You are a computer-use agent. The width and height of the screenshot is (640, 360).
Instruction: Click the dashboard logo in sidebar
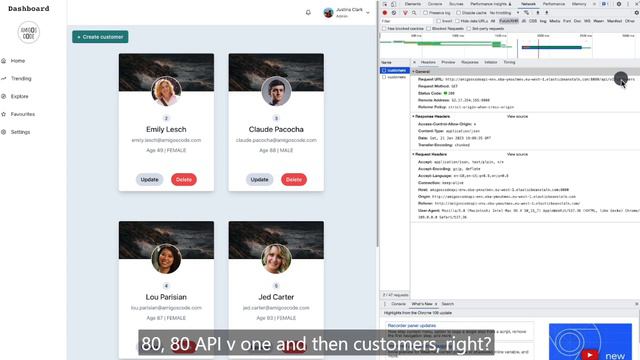[29, 33]
